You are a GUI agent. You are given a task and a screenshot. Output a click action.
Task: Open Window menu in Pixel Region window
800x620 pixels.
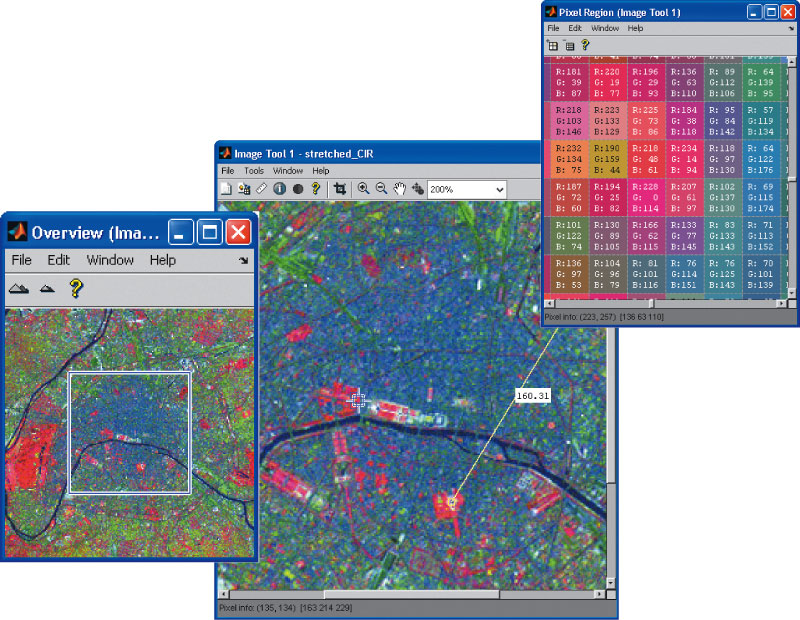[605, 28]
